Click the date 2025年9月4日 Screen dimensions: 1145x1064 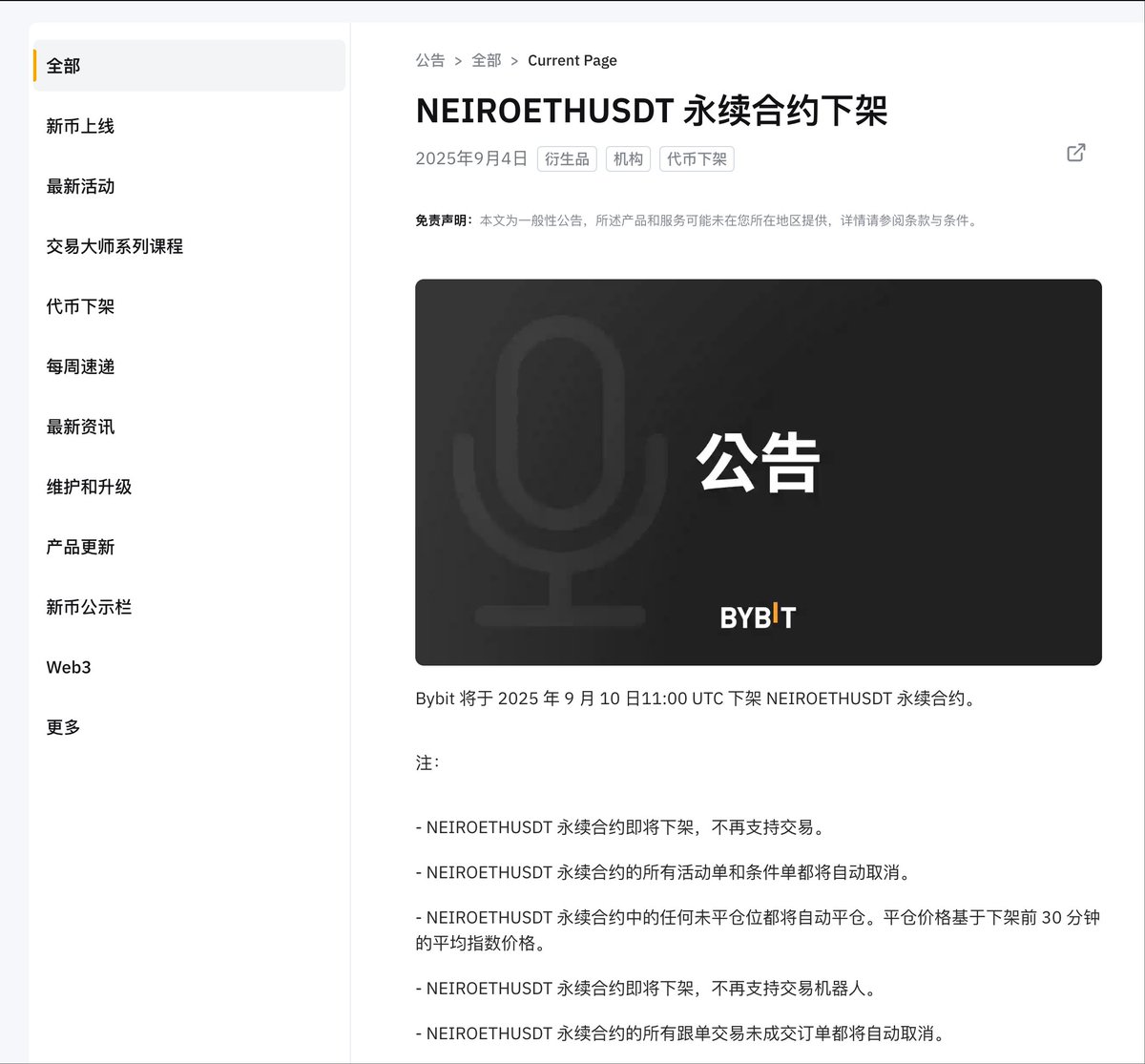click(x=471, y=159)
